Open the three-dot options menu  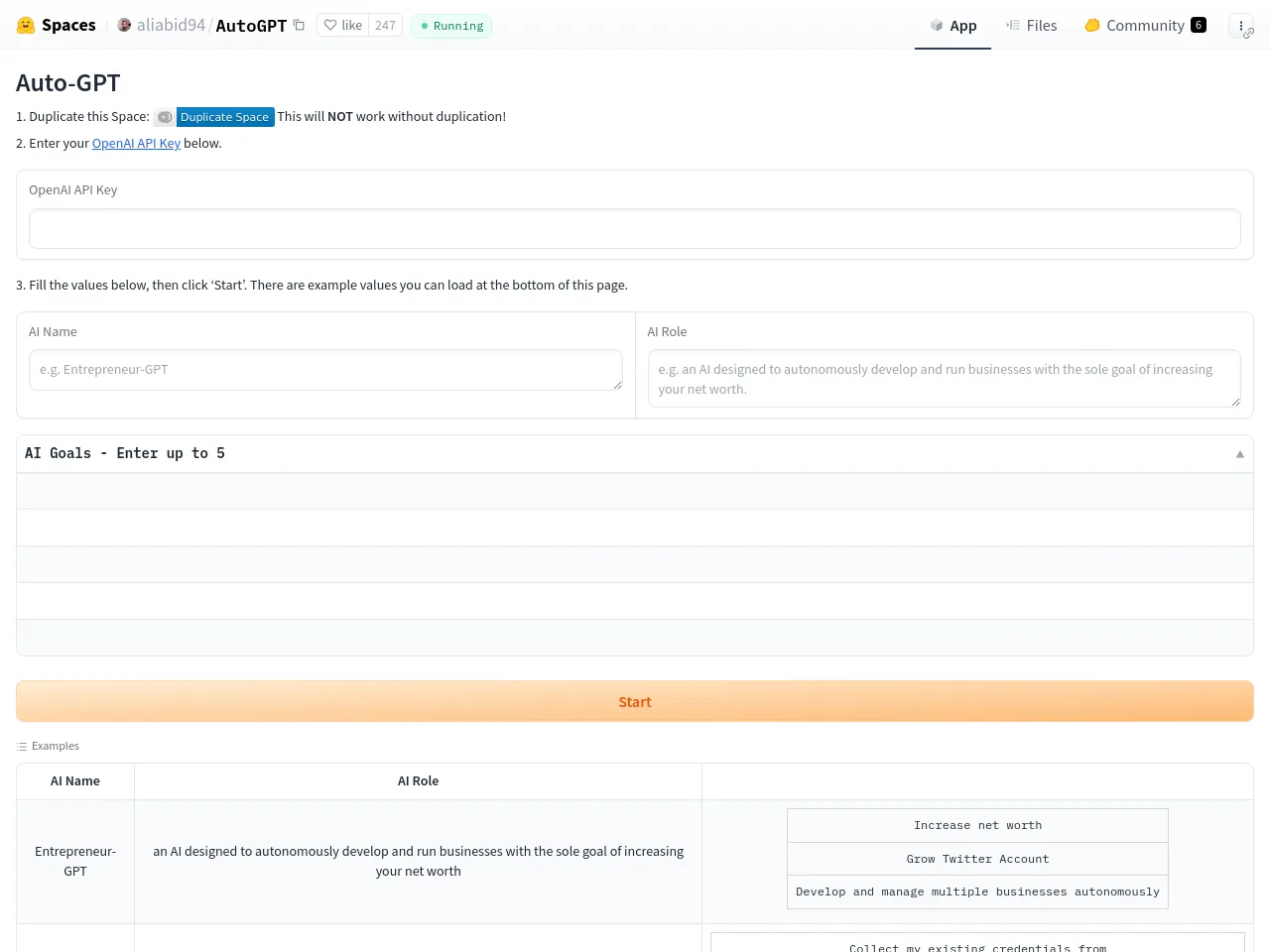point(1240,26)
